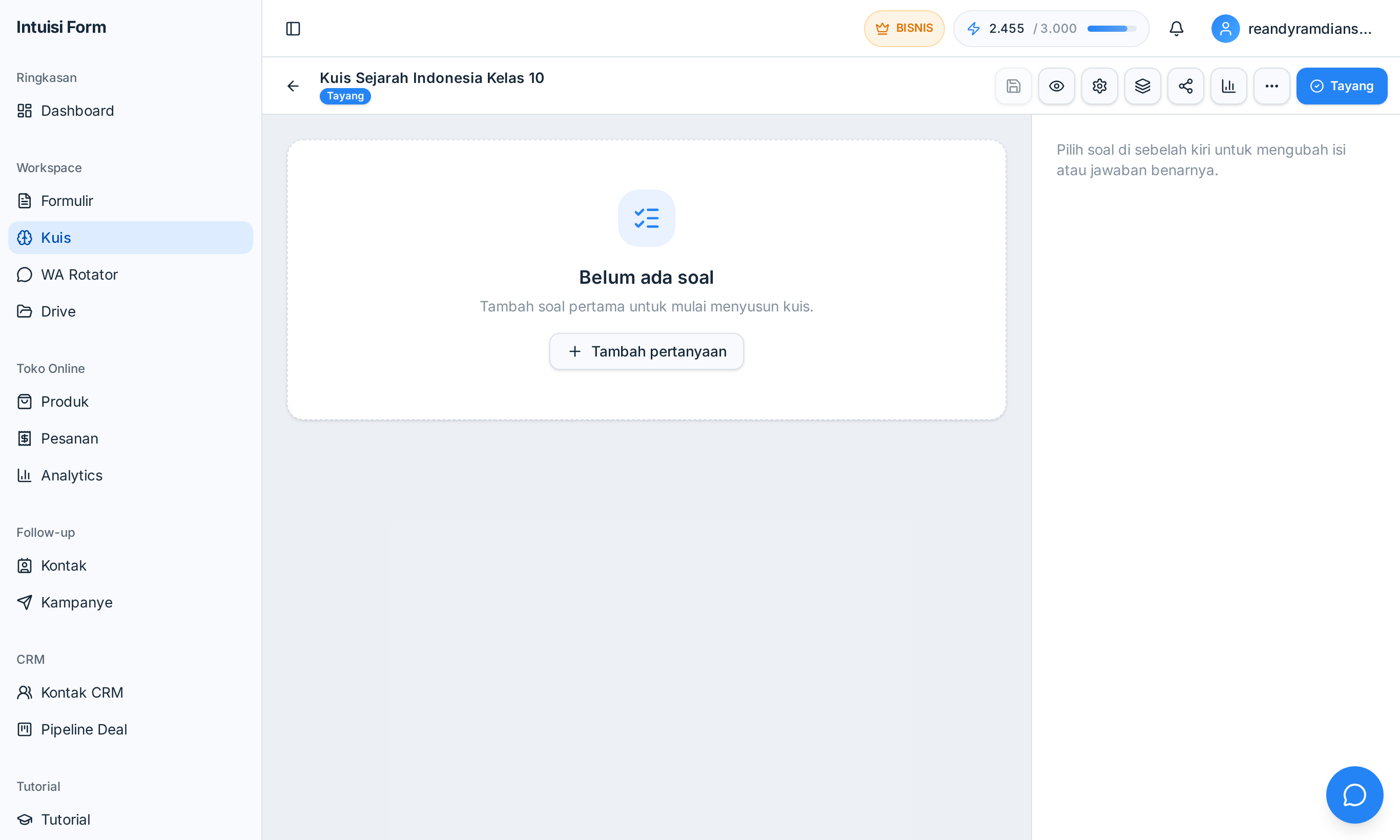Click the Tutorial graduation cap icon
Viewport: 1400px width, 840px height.
[x=25, y=819]
